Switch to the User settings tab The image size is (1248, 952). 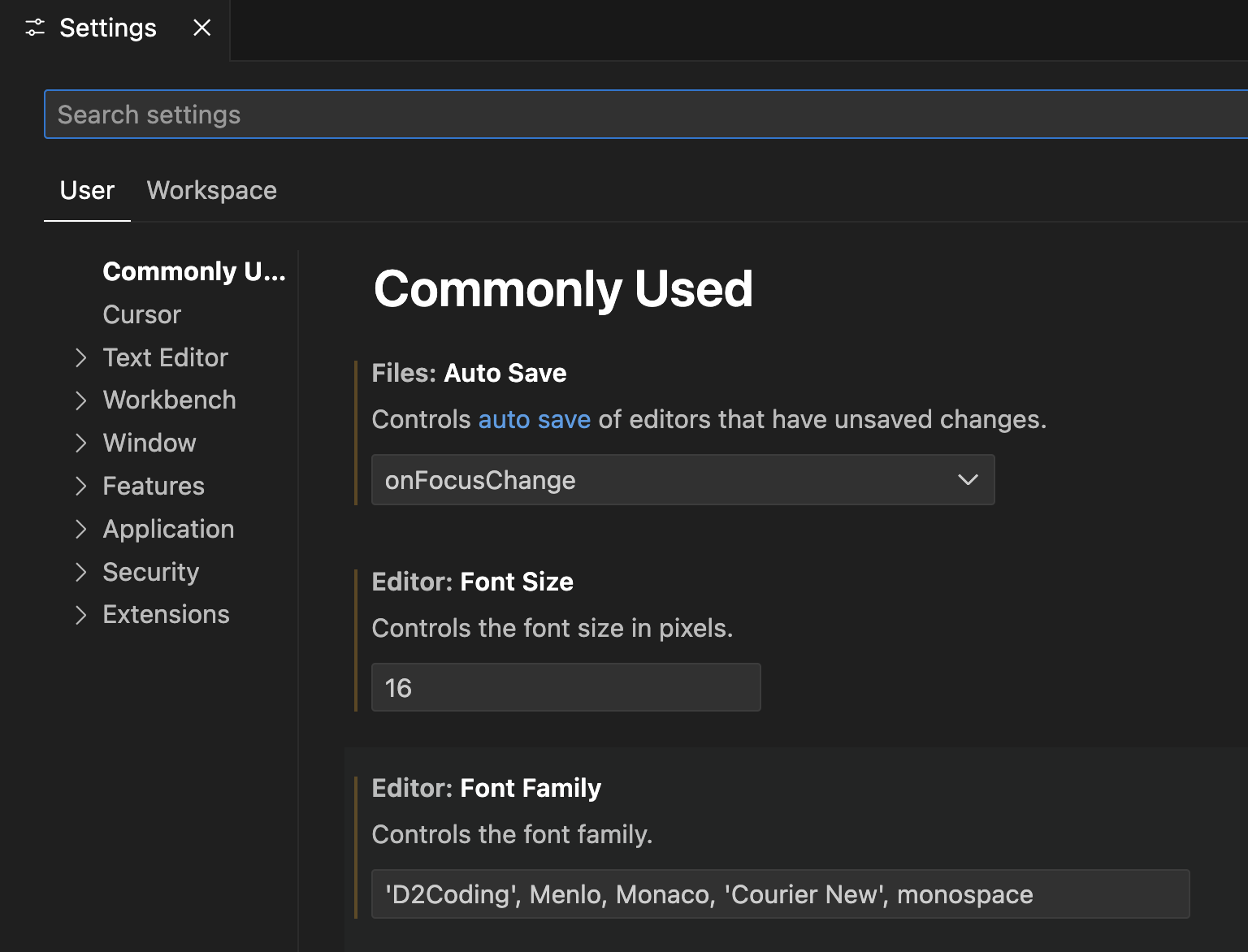coord(87,190)
